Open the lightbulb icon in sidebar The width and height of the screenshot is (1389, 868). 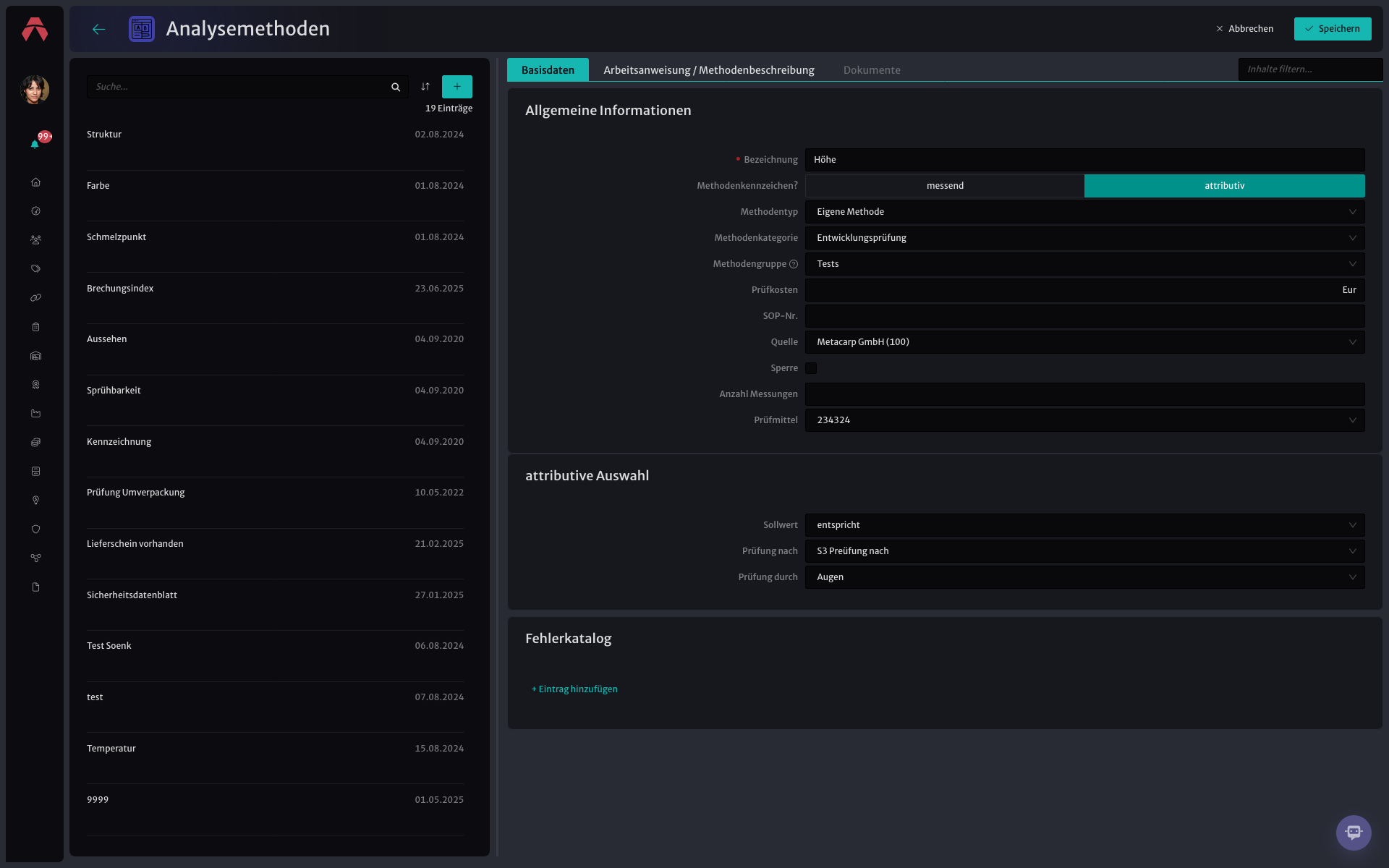[x=35, y=501]
